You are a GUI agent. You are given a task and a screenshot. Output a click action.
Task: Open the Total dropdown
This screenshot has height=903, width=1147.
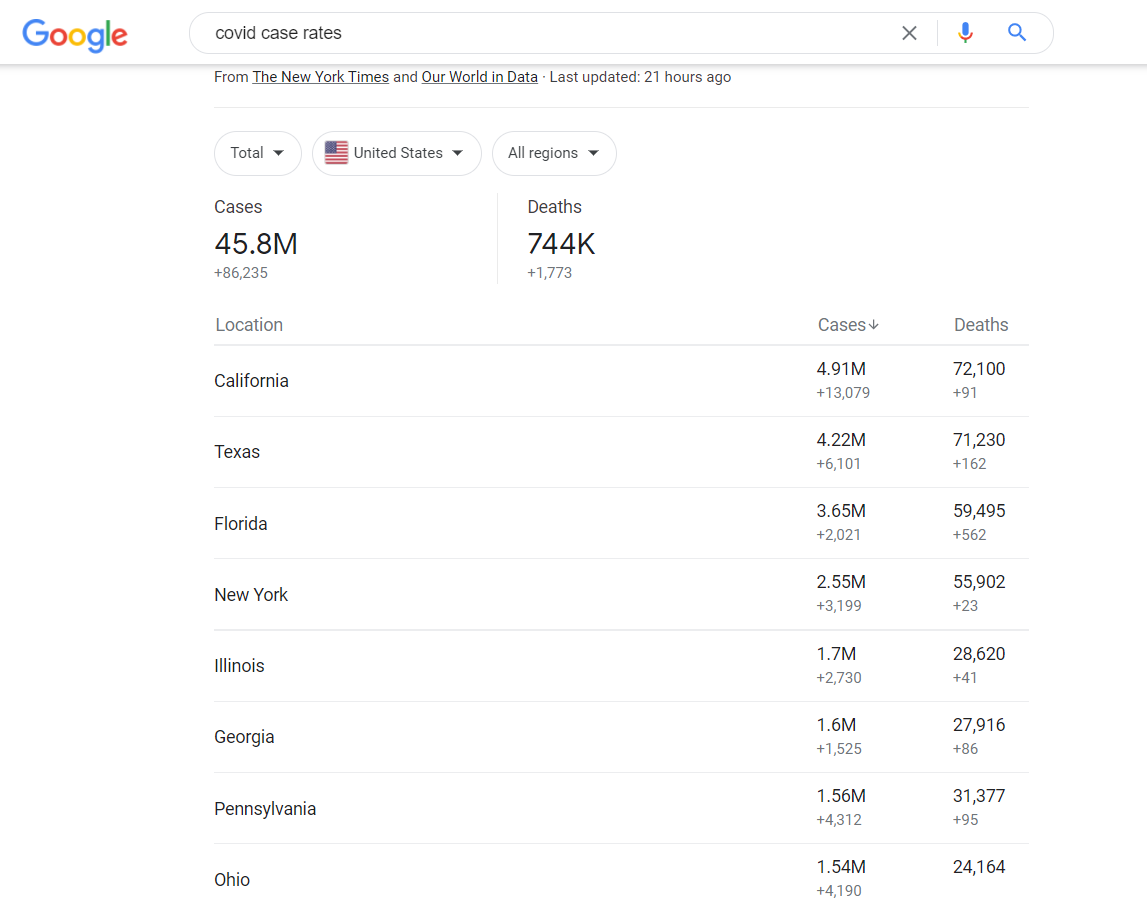click(257, 153)
